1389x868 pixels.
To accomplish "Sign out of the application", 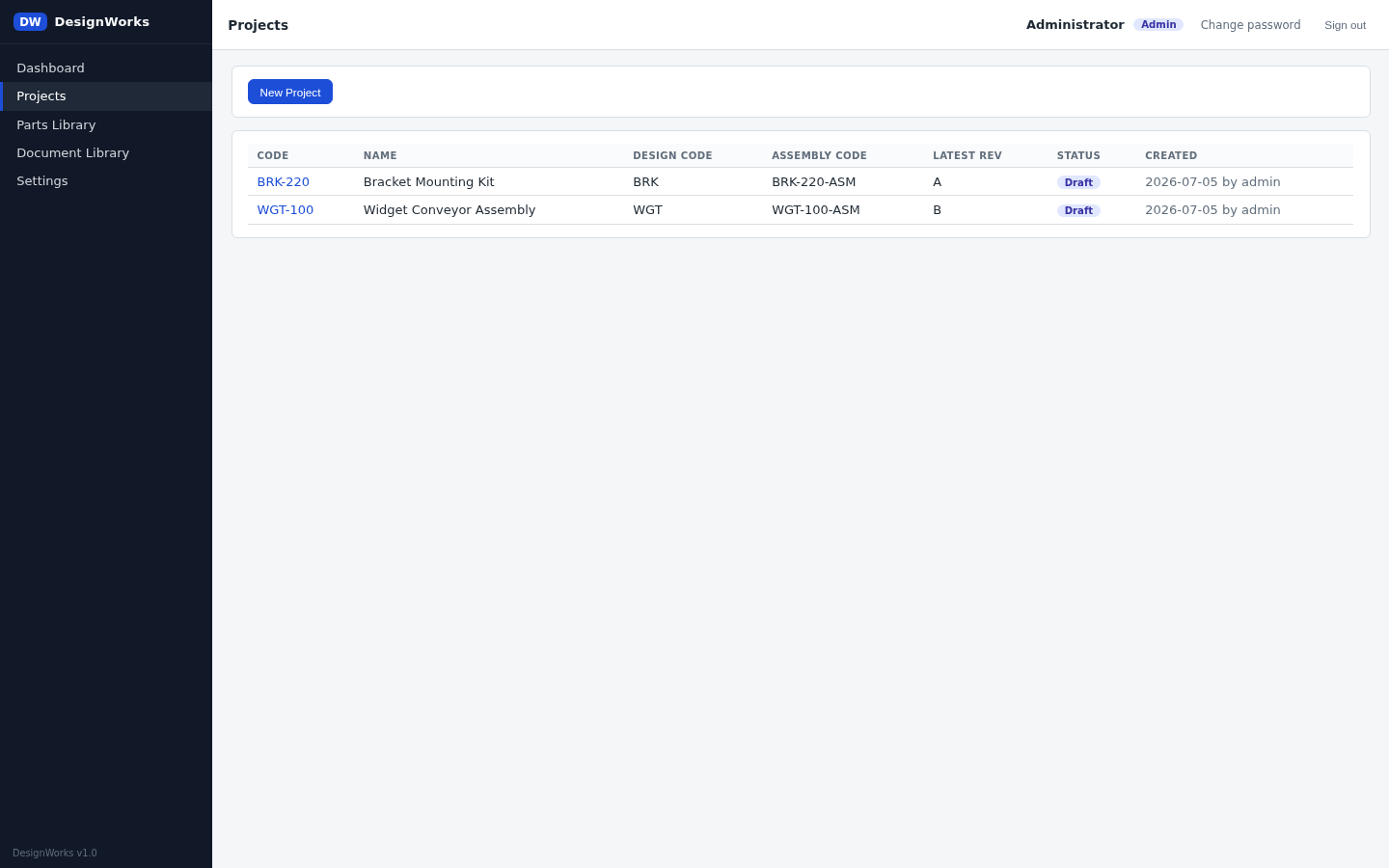I will pyautogui.click(x=1345, y=25).
